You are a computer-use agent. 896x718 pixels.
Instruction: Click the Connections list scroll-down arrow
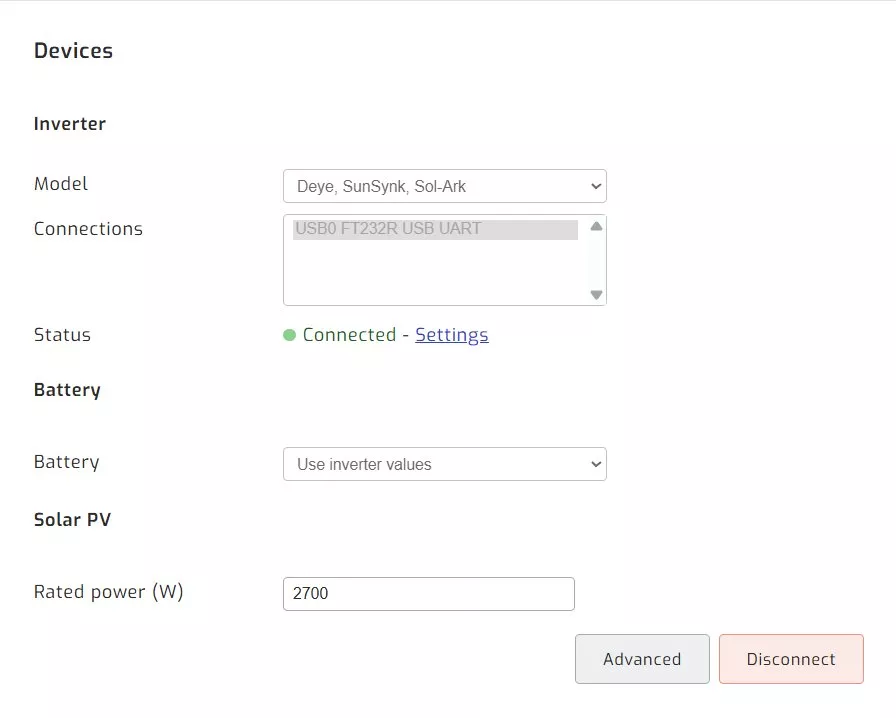pos(596,294)
